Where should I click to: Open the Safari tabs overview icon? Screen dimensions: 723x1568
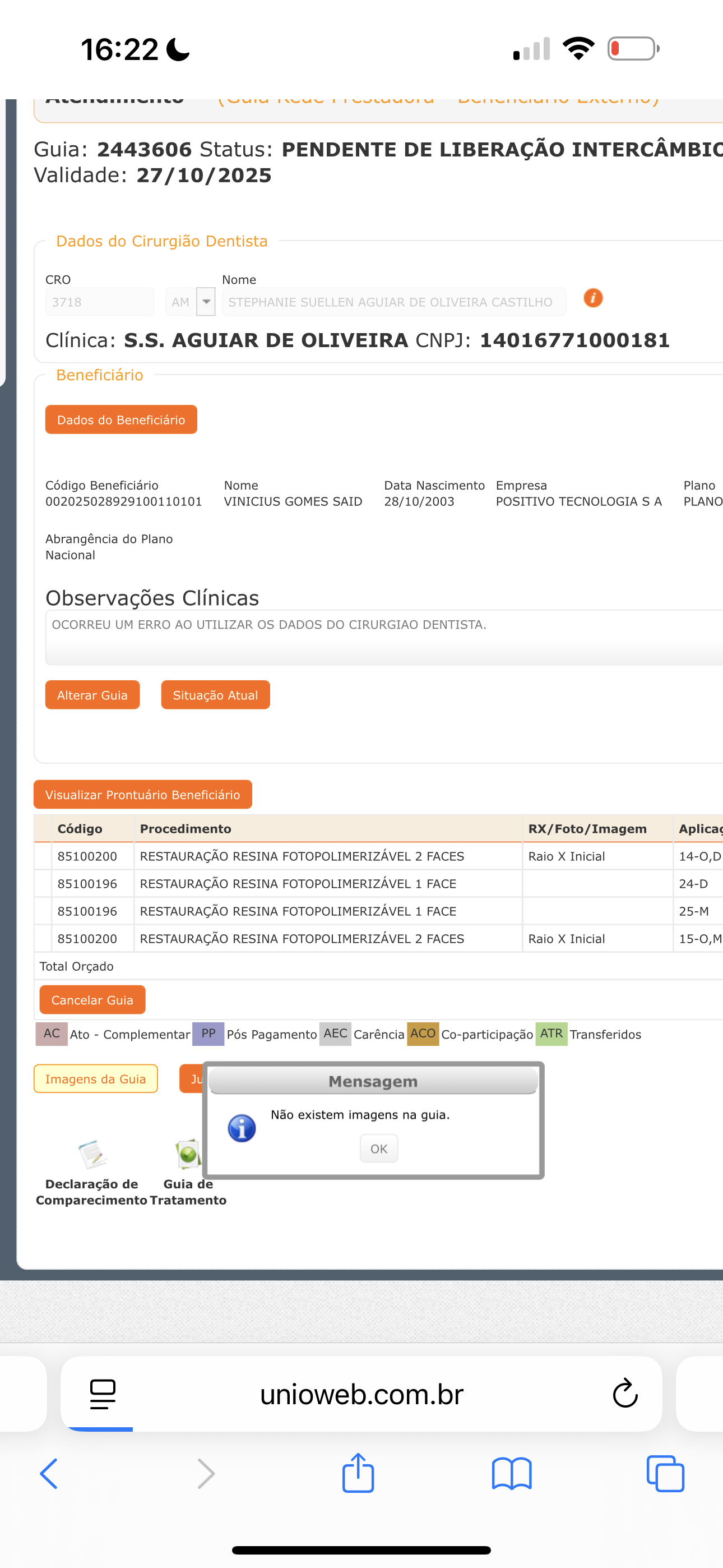pos(665,1474)
